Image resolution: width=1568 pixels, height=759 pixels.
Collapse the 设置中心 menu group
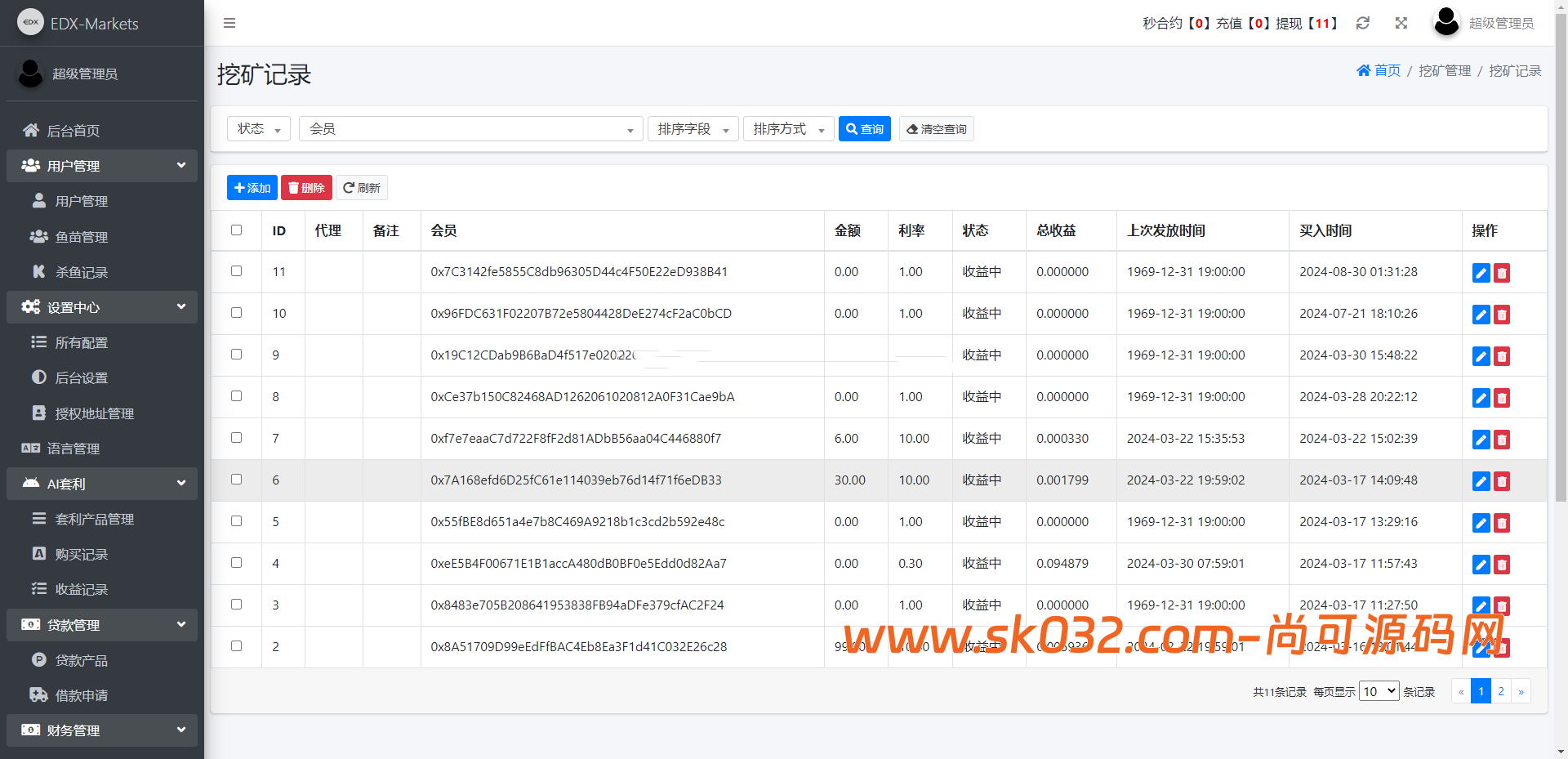[x=101, y=307]
